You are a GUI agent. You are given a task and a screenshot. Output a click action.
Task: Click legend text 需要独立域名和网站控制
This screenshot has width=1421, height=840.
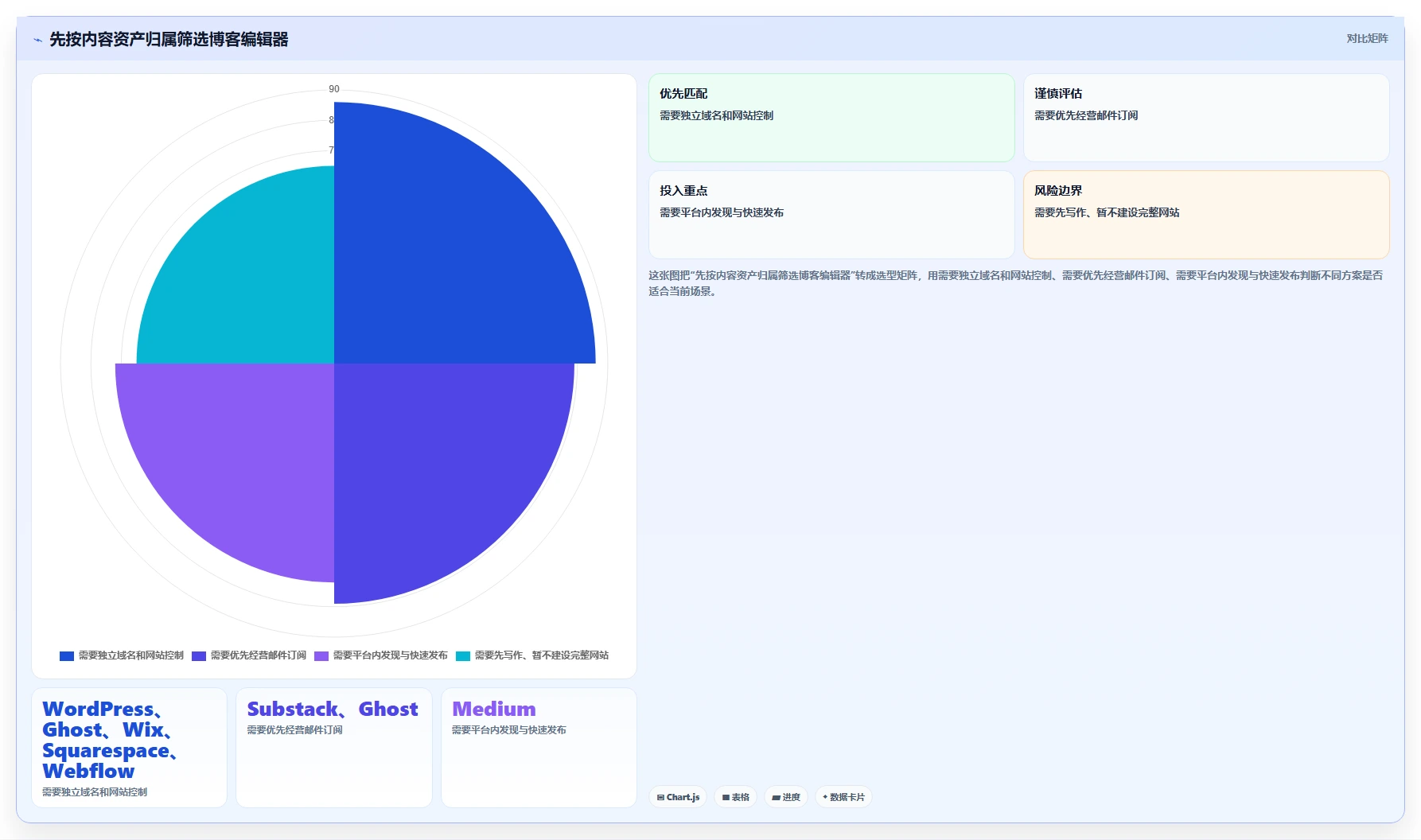131,655
